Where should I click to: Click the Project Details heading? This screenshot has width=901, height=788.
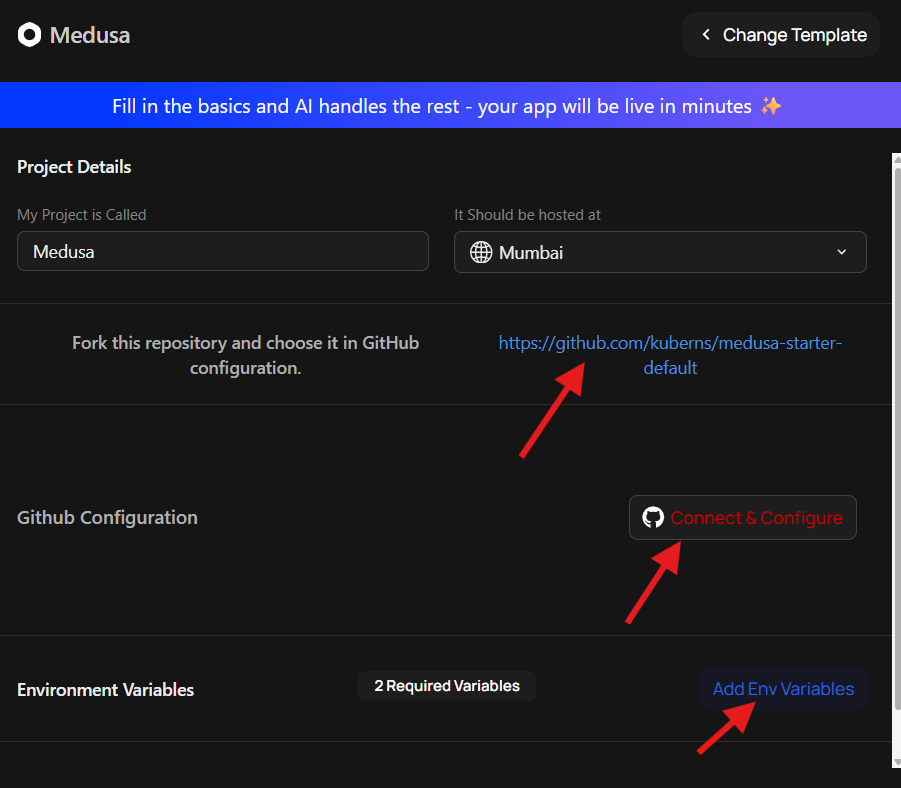coord(74,167)
